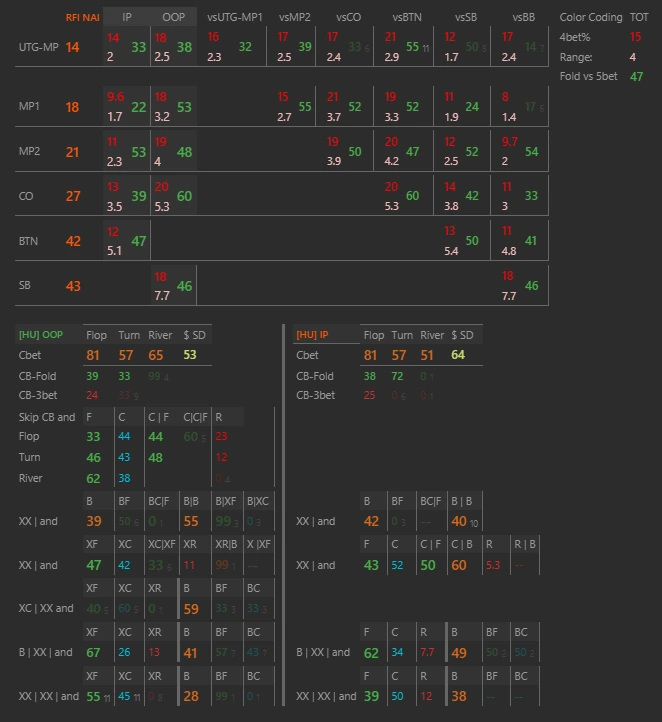
Task: Click the BTN row RFI value 42
Action: pos(73,241)
